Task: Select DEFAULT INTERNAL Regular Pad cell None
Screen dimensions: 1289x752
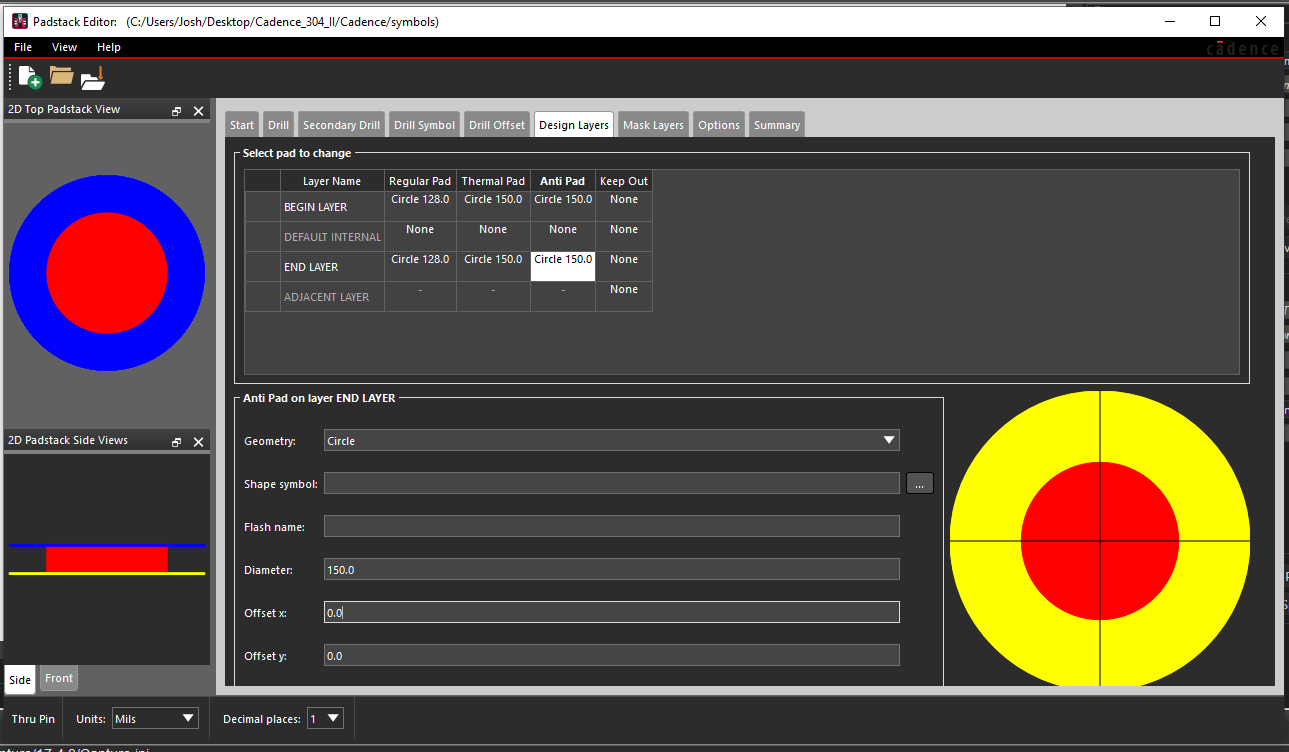Action: coord(420,237)
